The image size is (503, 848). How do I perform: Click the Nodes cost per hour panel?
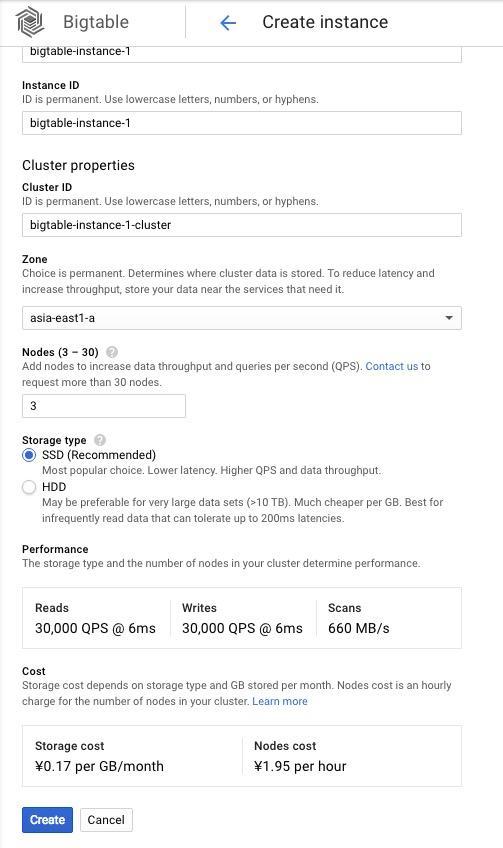(x=352, y=756)
